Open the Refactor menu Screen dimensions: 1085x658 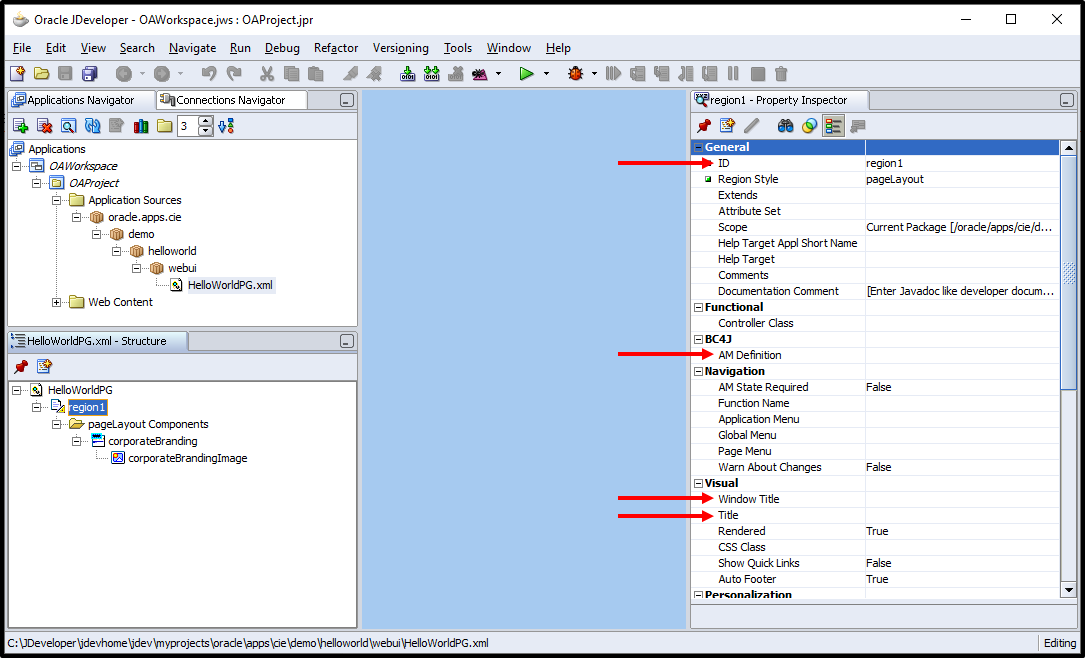click(x=336, y=48)
